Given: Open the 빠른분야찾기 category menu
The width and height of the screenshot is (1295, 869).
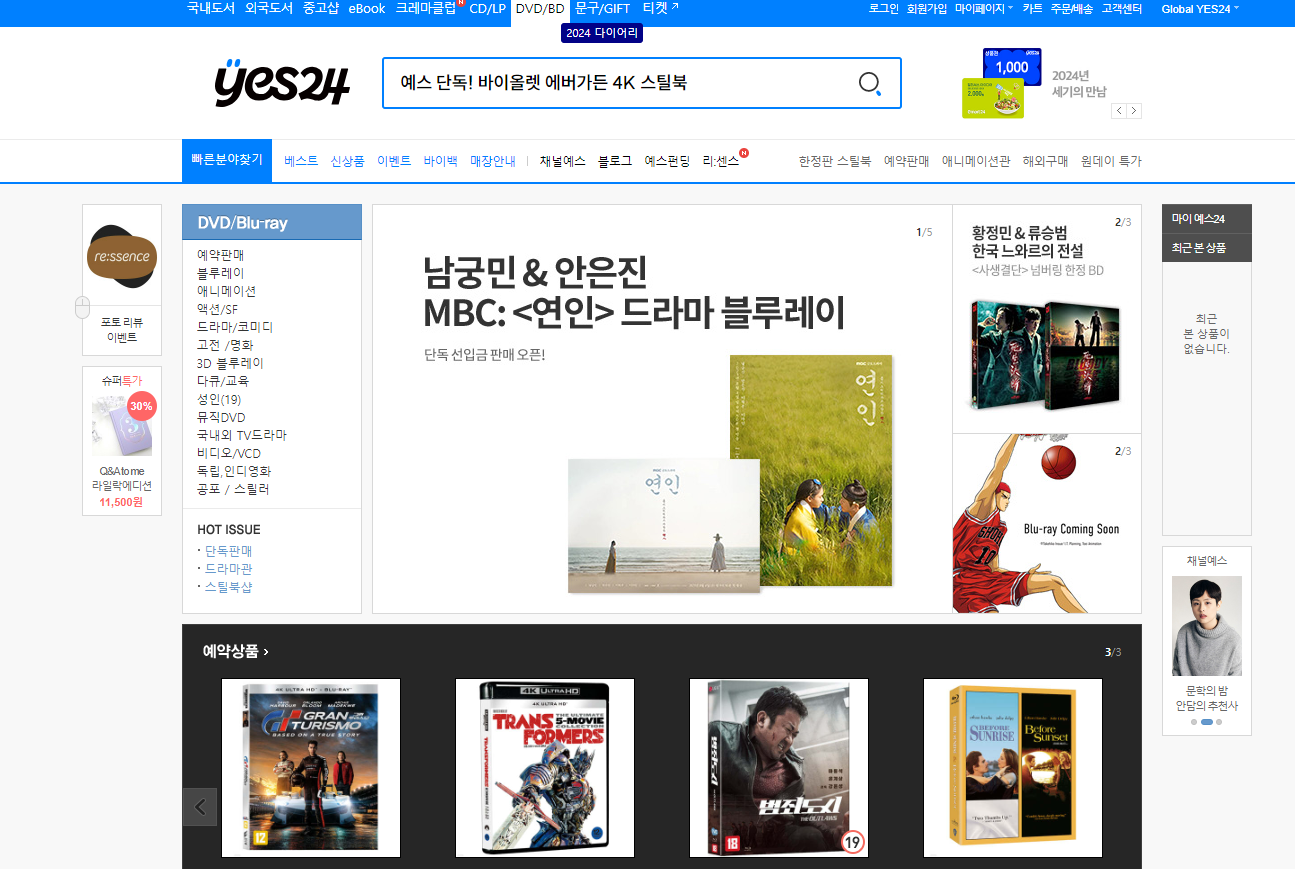Looking at the screenshot, I should tap(227, 160).
